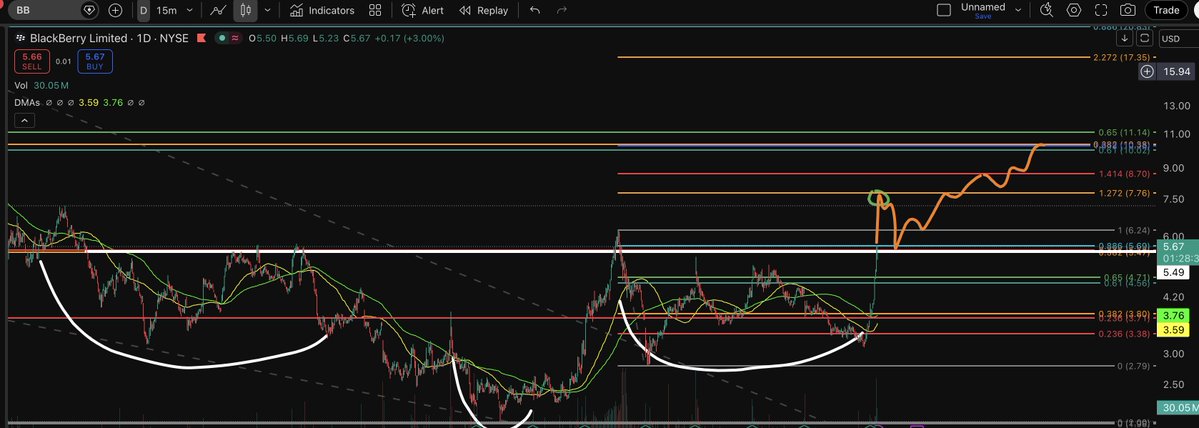Create an Alert with the clock icon

coord(422,10)
